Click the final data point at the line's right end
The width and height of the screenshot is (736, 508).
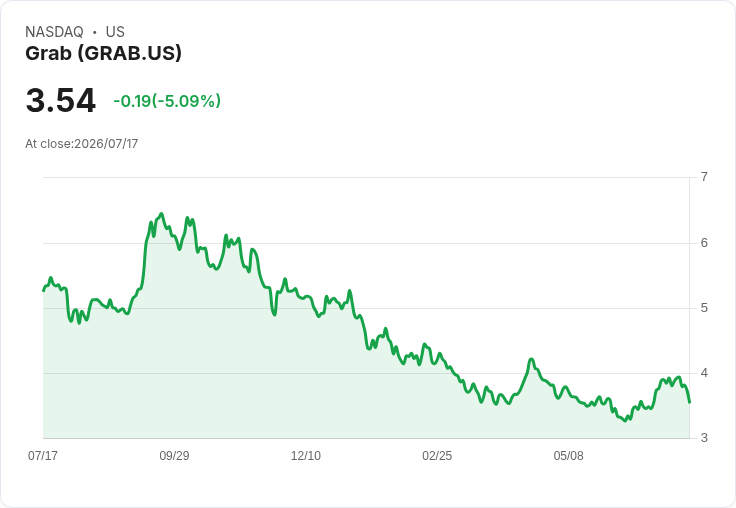[690, 402]
